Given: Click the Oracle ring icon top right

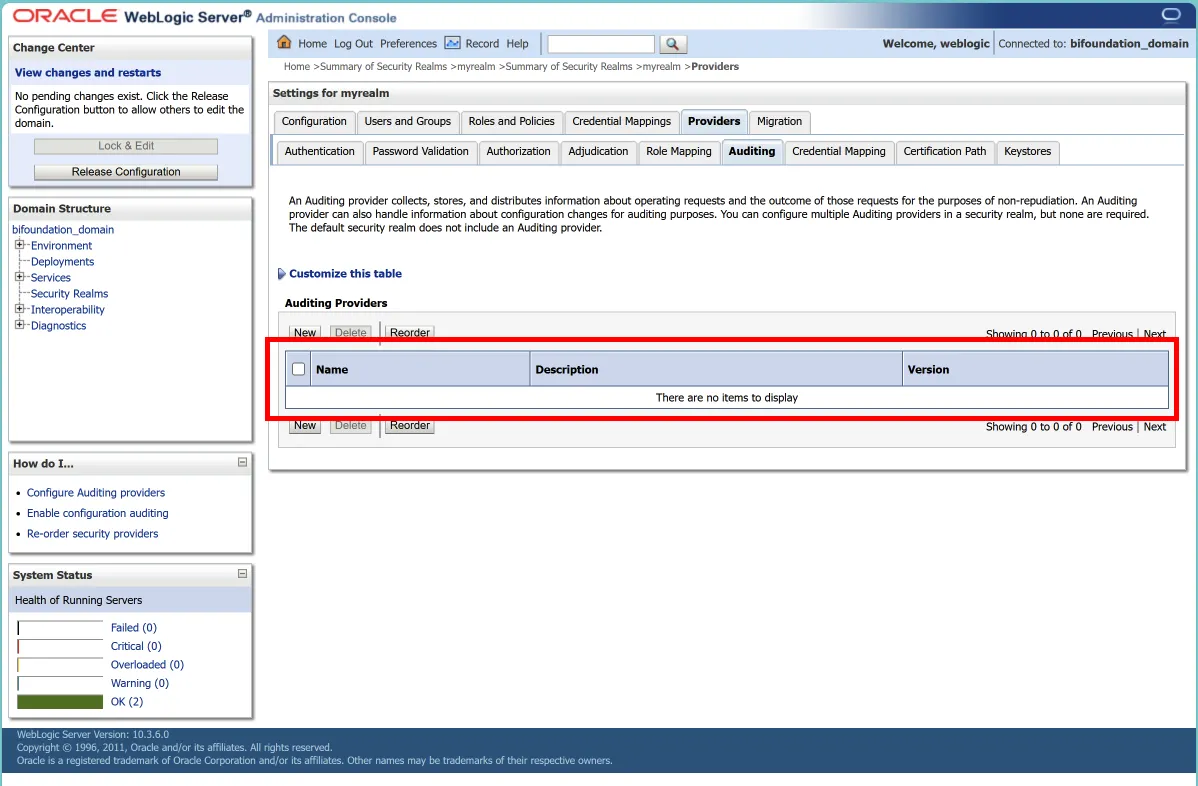Looking at the screenshot, I should [1170, 15].
